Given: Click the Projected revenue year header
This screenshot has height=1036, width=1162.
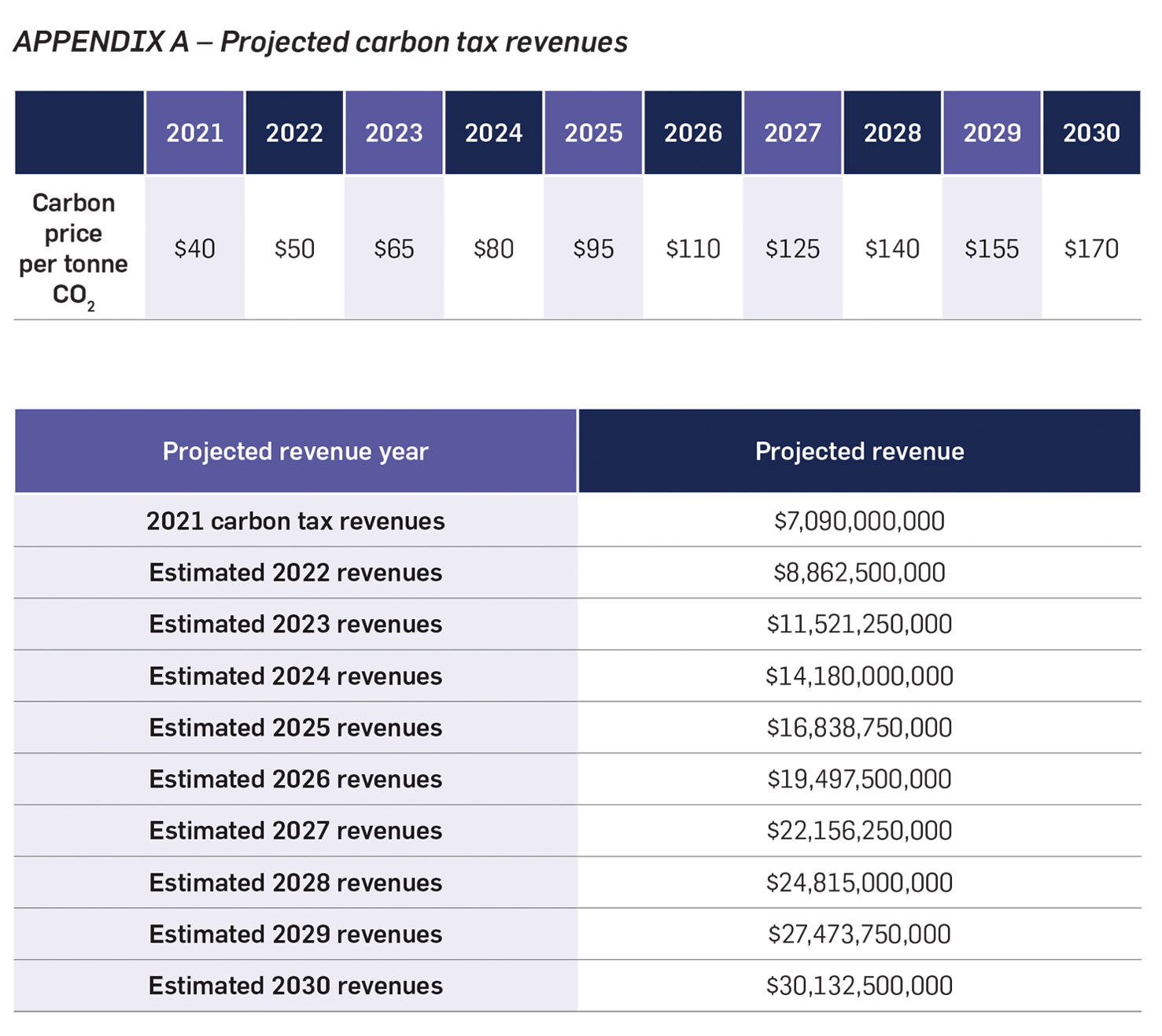Looking at the screenshot, I should (x=295, y=452).
